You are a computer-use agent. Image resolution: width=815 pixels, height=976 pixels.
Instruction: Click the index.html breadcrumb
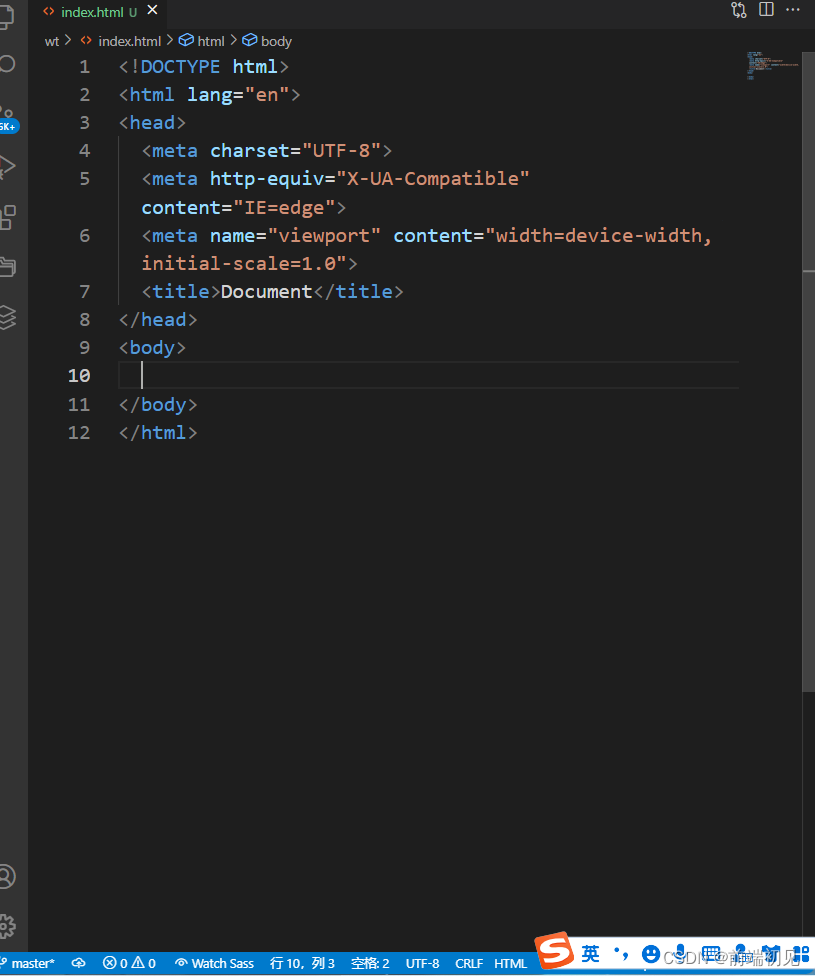tap(121, 41)
